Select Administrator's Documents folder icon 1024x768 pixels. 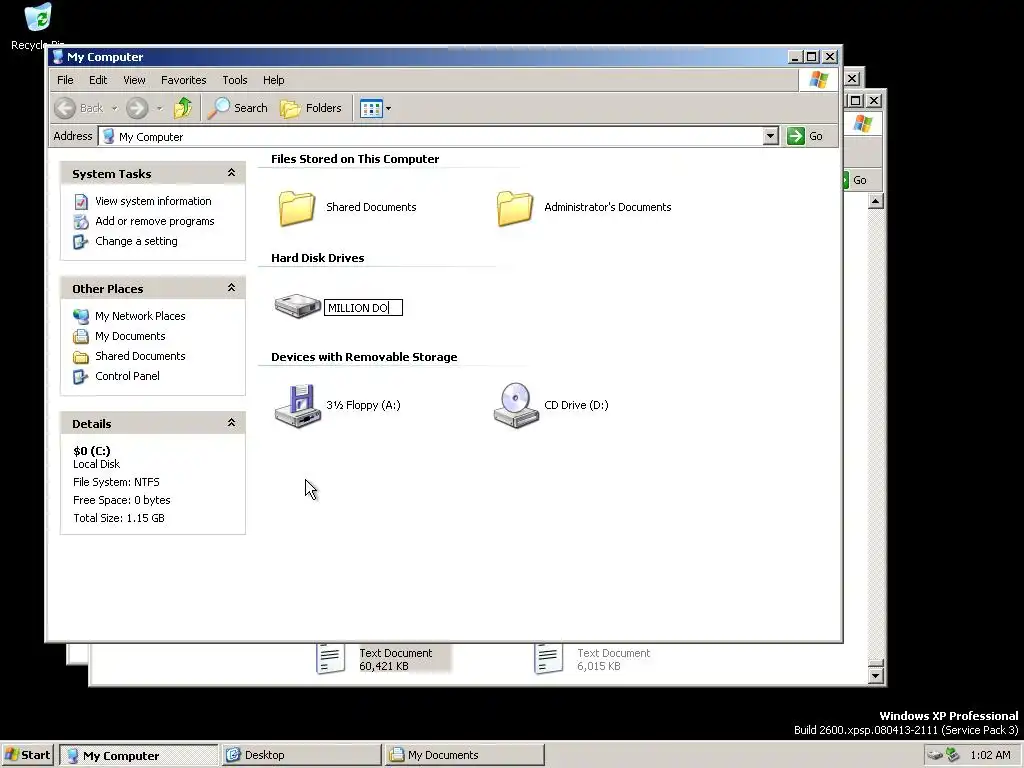(515, 208)
